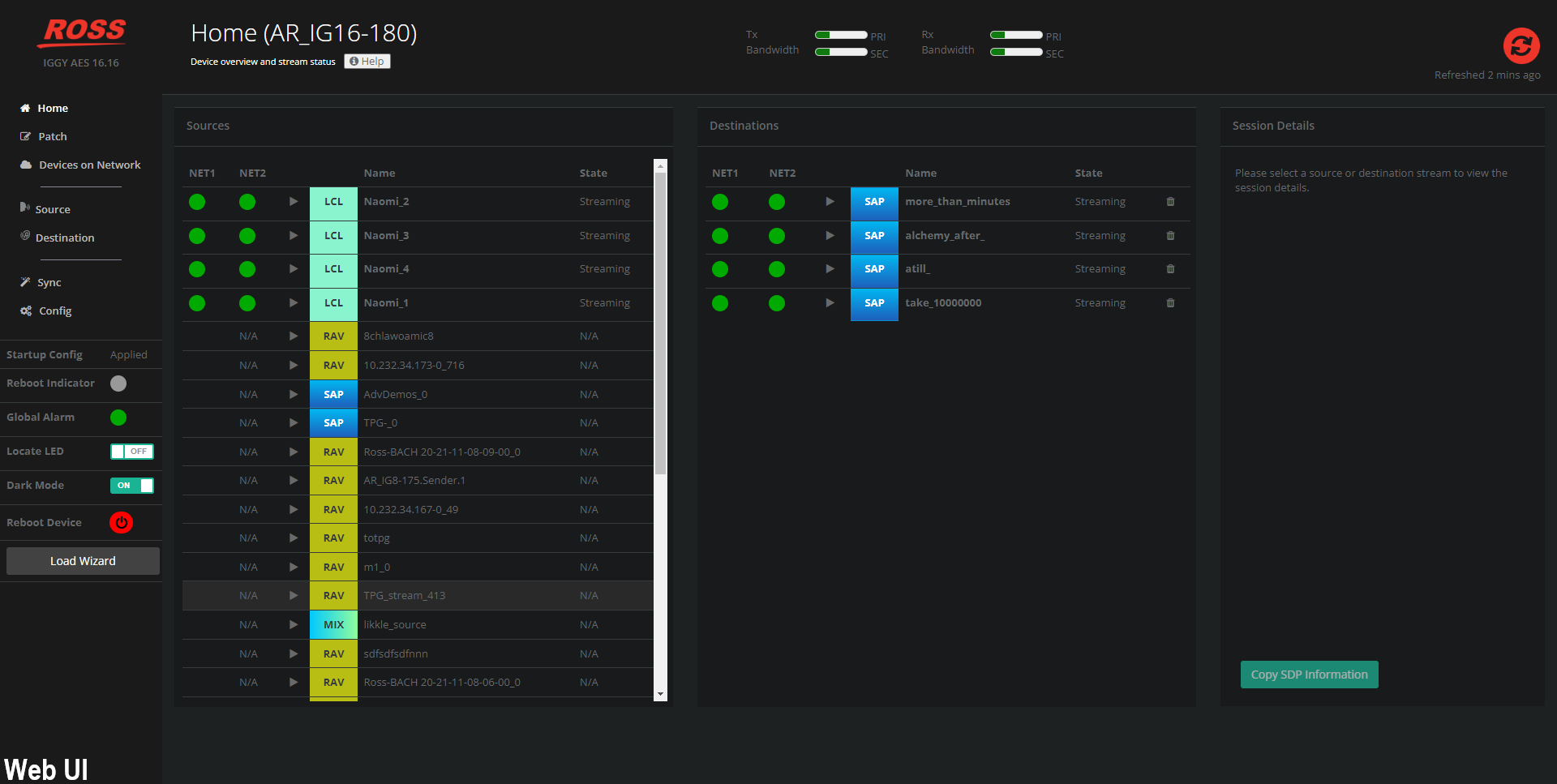Click the RAV badge for 8chlawoamic8
Image resolution: width=1557 pixels, height=784 pixels.
(333, 336)
